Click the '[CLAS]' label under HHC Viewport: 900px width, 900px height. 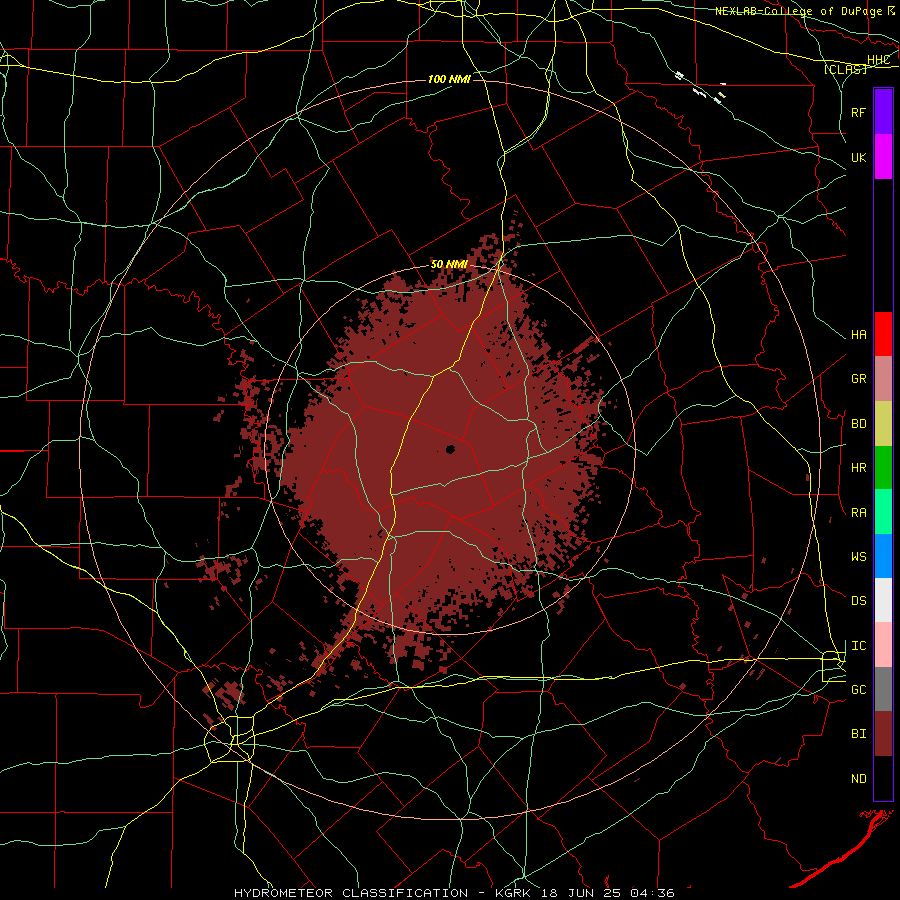845,69
